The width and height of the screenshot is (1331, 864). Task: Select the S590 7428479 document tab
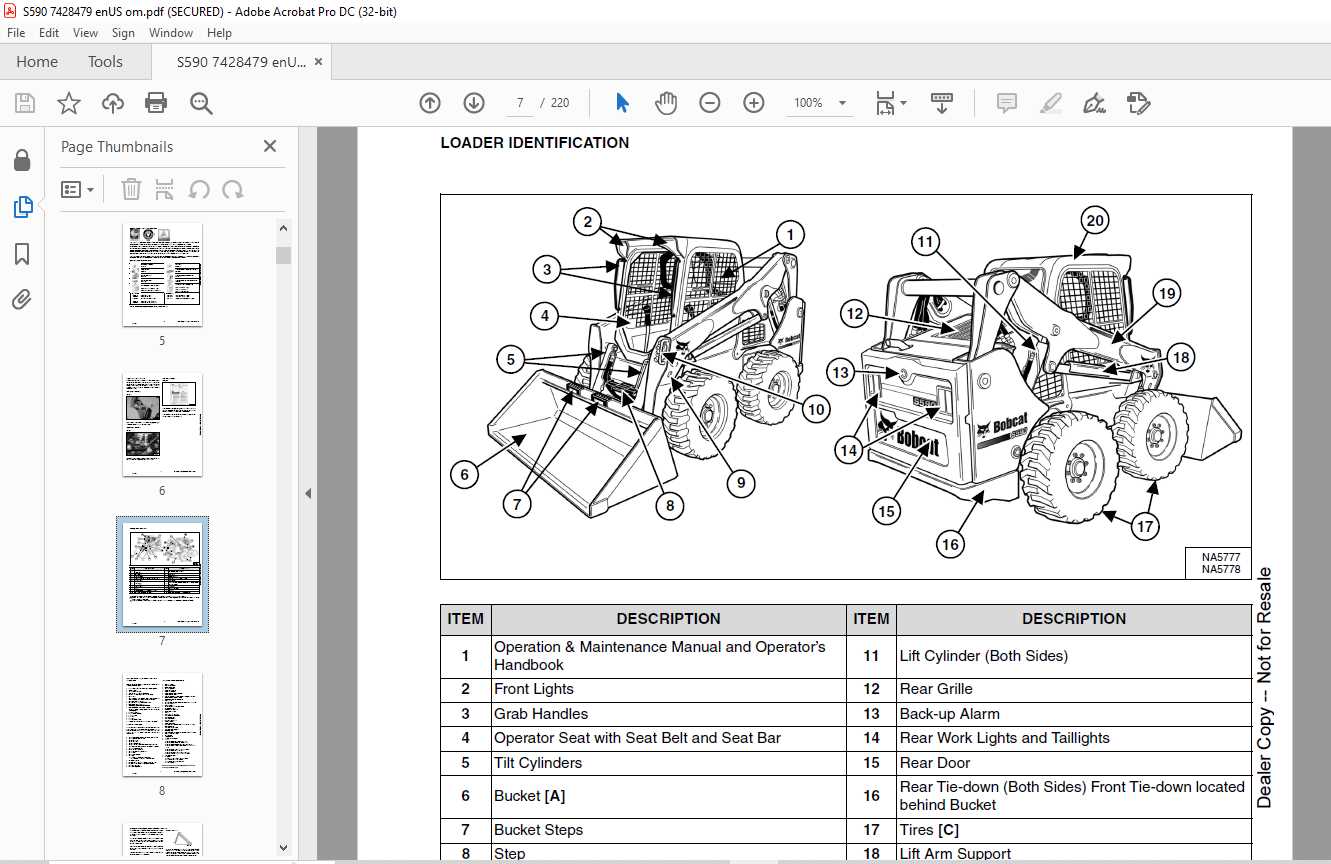pyautogui.click(x=241, y=62)
